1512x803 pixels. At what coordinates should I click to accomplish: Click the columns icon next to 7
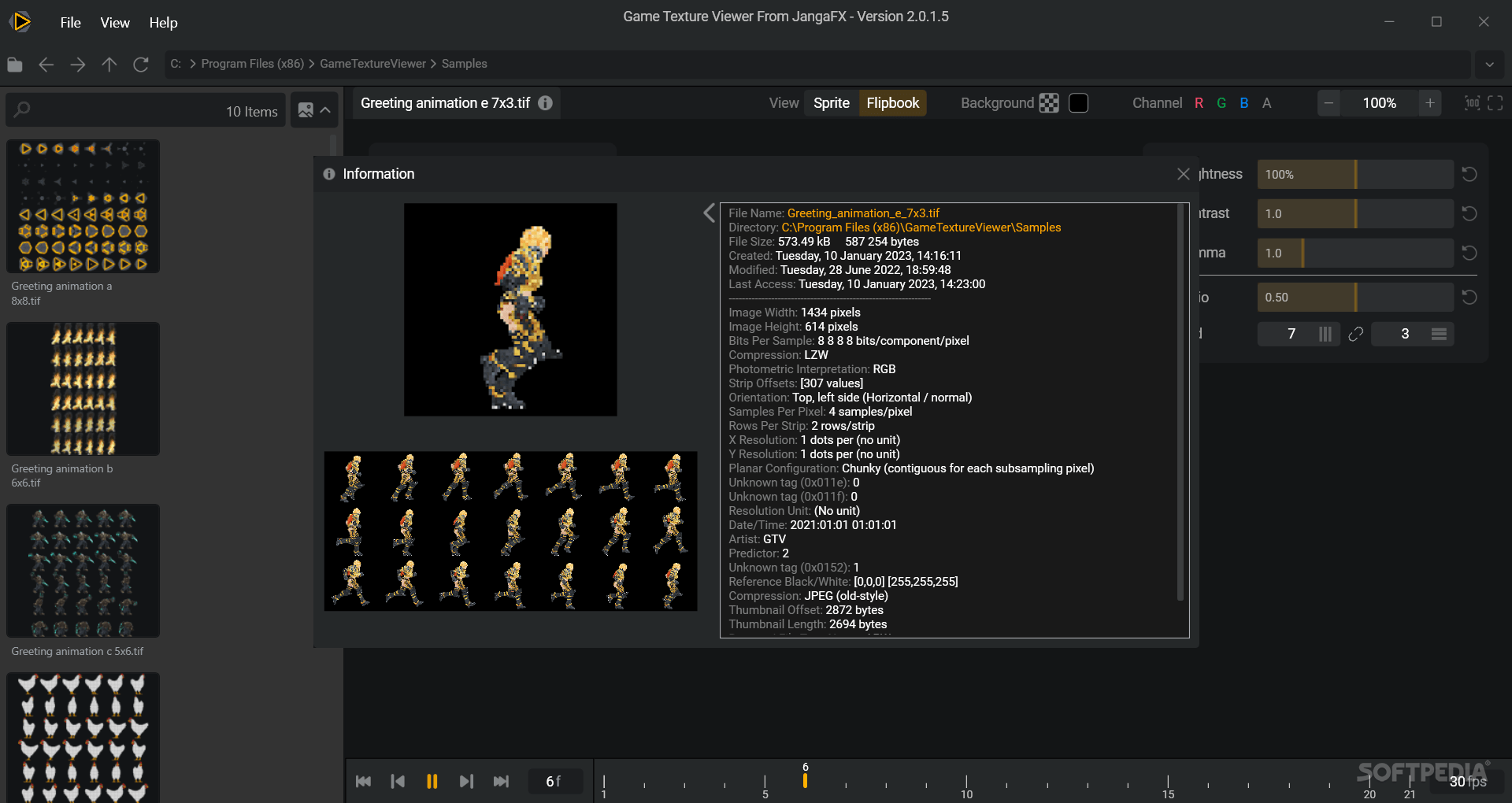1325,334
